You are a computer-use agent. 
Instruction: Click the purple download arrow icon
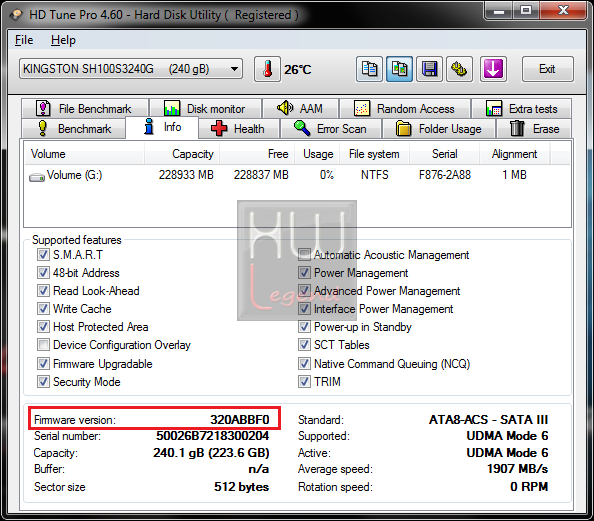[493, 69]
